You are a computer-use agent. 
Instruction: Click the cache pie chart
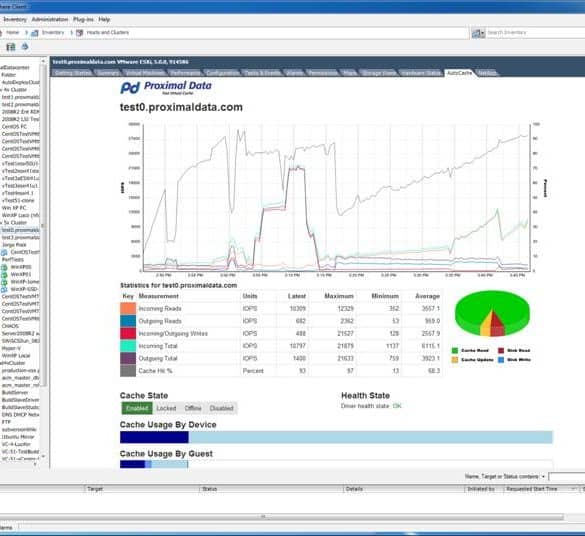click(x=492, y=314)
